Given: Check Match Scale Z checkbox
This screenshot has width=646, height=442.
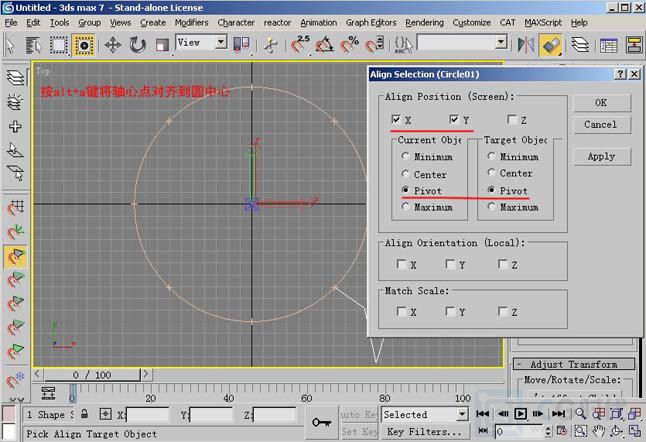Looking at the screenshot, I should [503, 311].
